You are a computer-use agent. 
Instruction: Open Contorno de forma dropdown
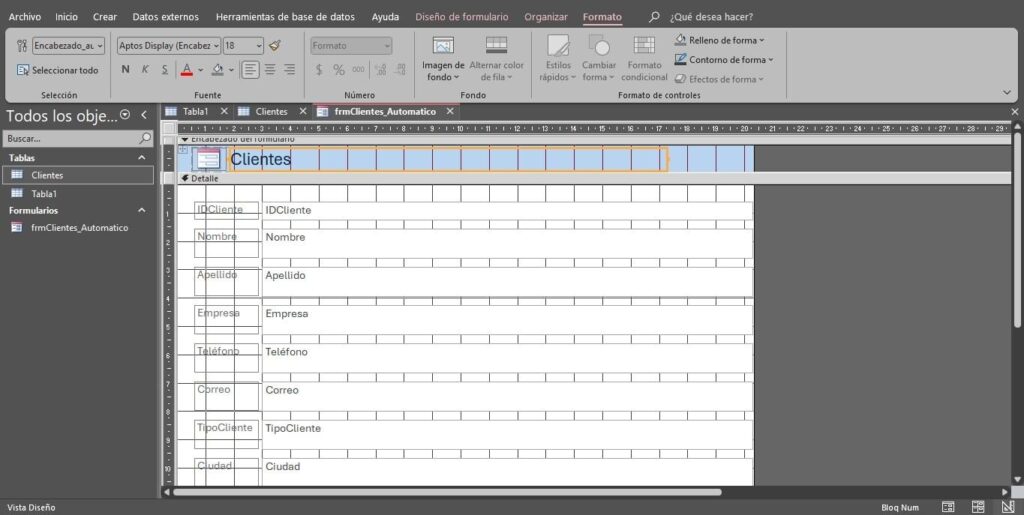(724, 59)
